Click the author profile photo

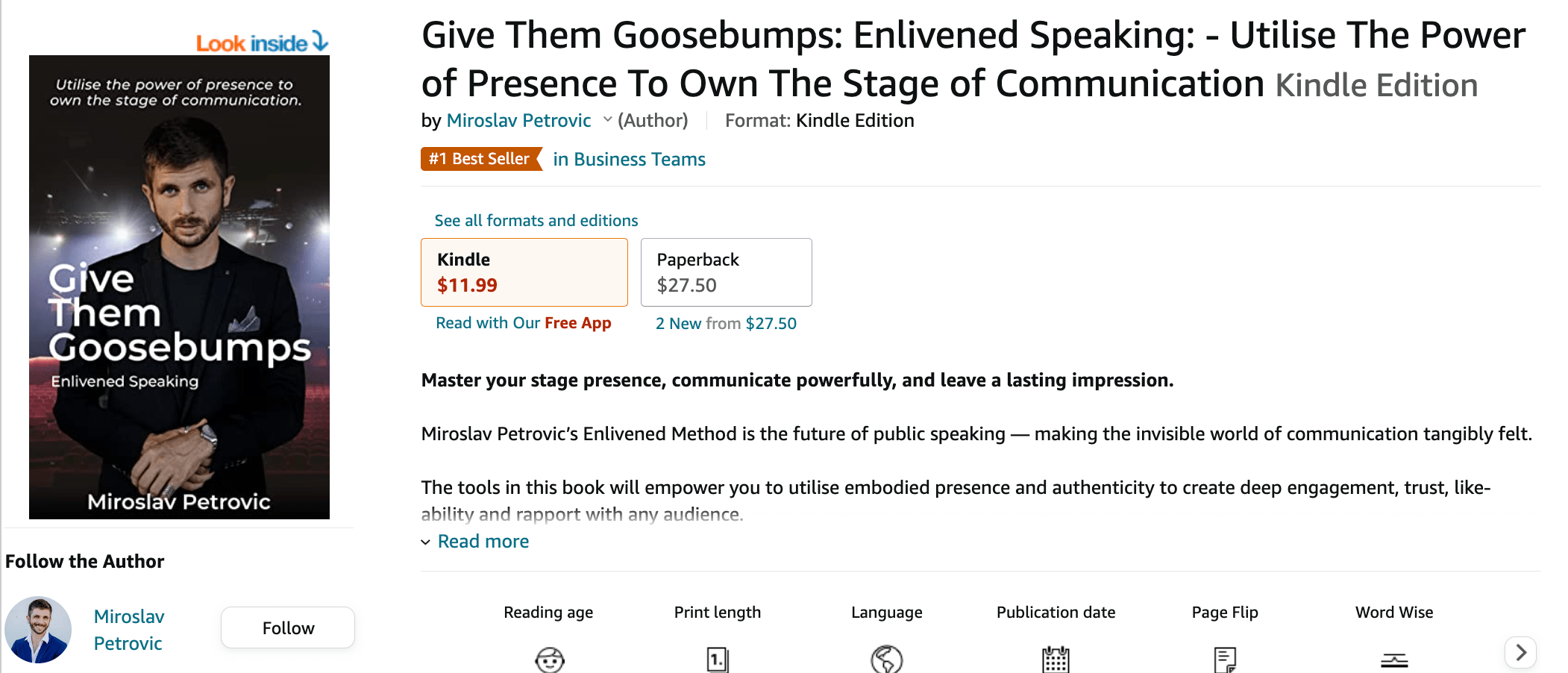point(38,630)
